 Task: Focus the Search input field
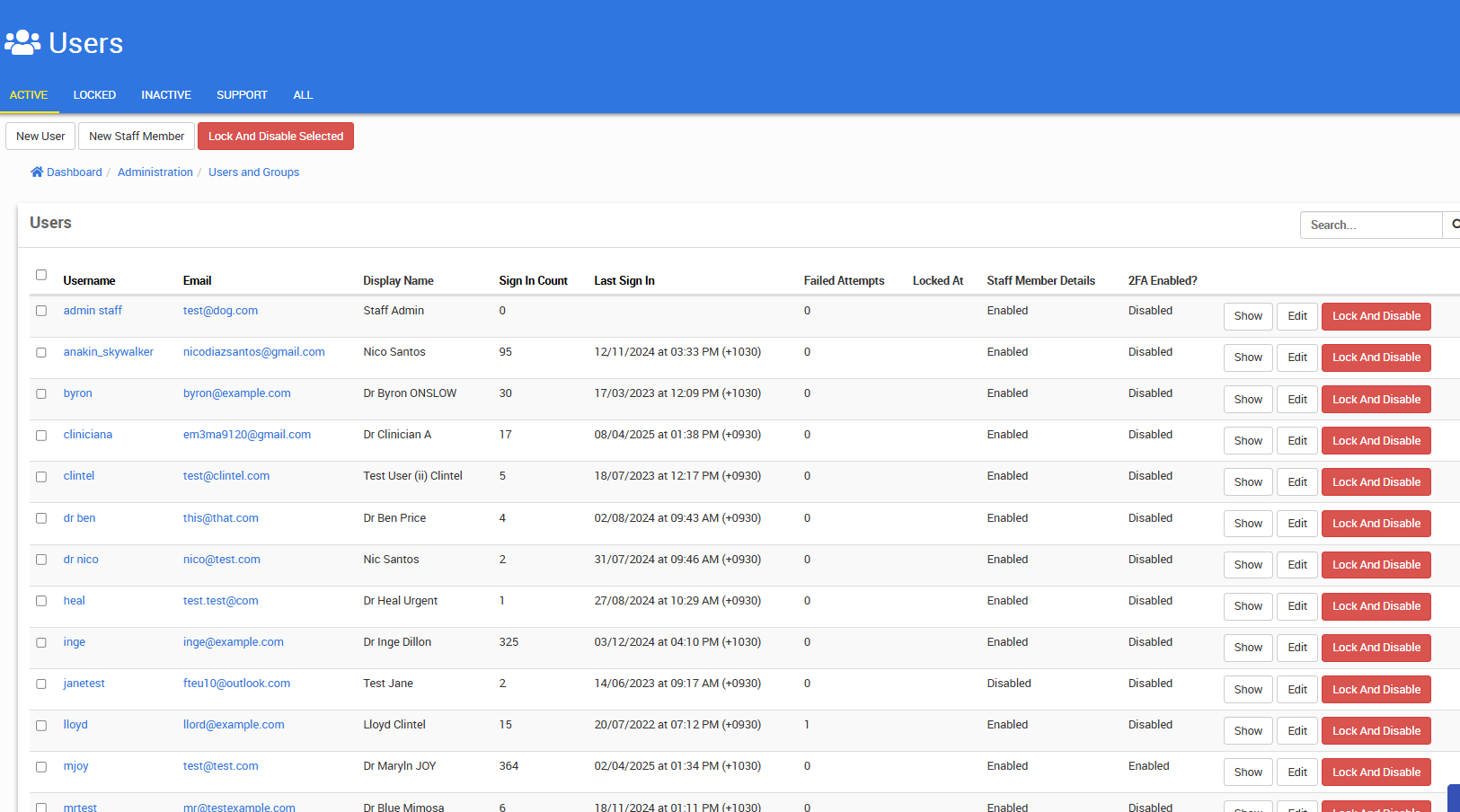1371,225
